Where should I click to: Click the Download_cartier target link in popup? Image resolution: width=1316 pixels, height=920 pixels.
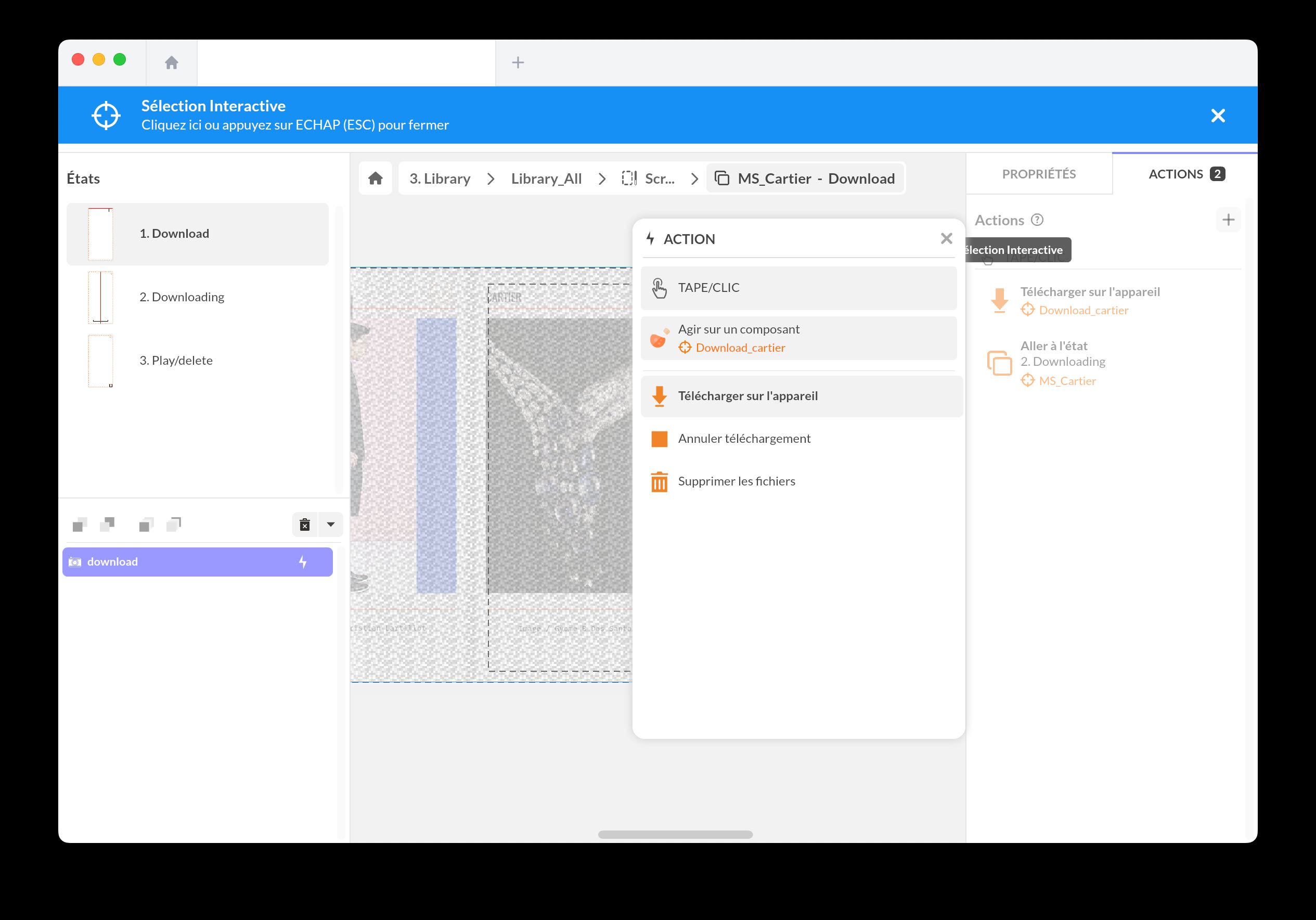(740, 348)
